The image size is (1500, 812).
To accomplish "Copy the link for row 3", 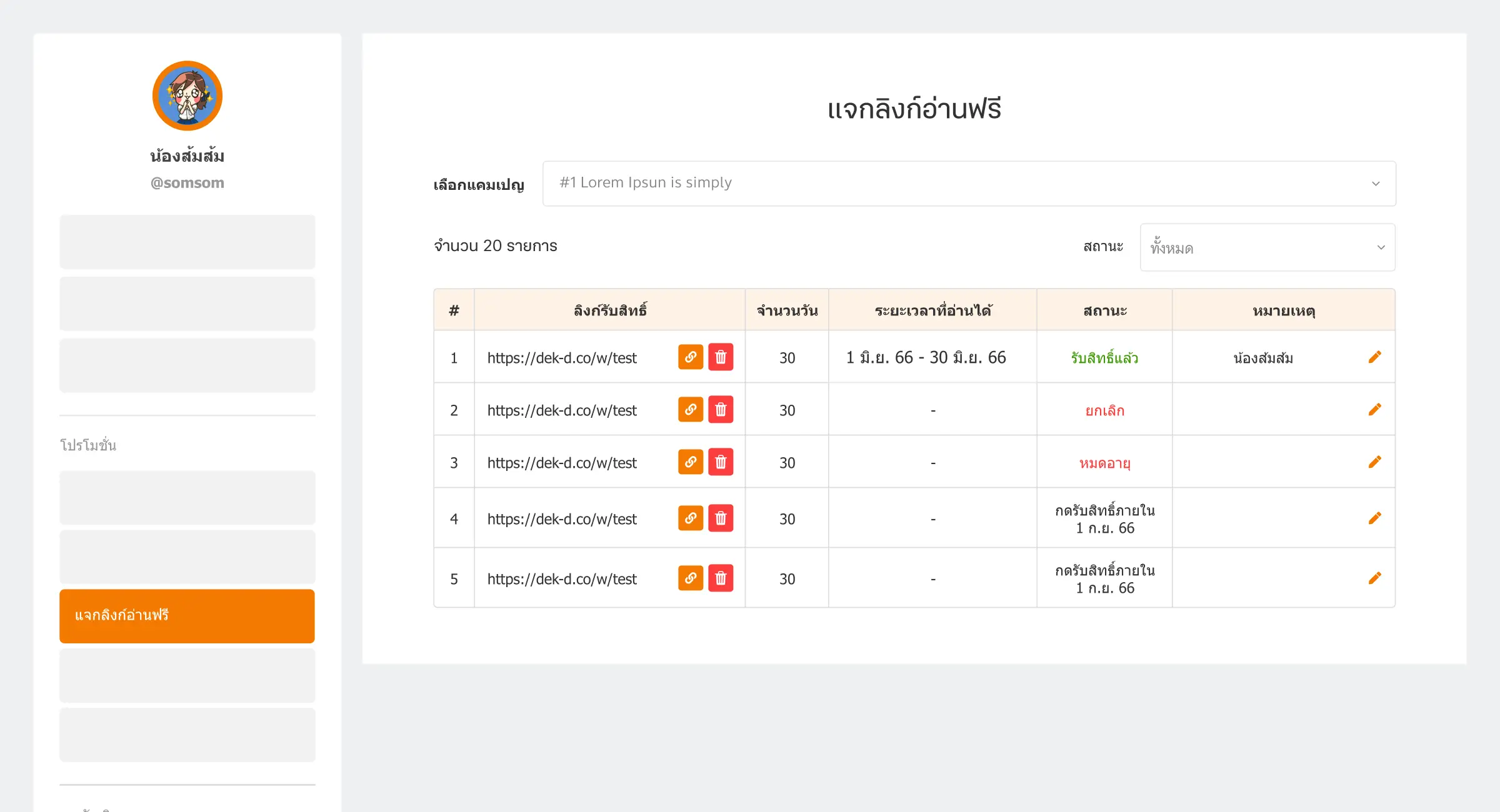I will click(x=690, y=462).
